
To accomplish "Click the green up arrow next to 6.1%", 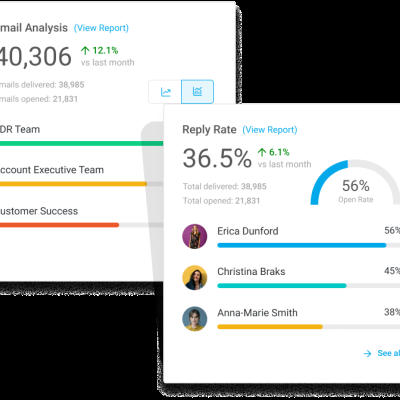I will coord(262,152).
